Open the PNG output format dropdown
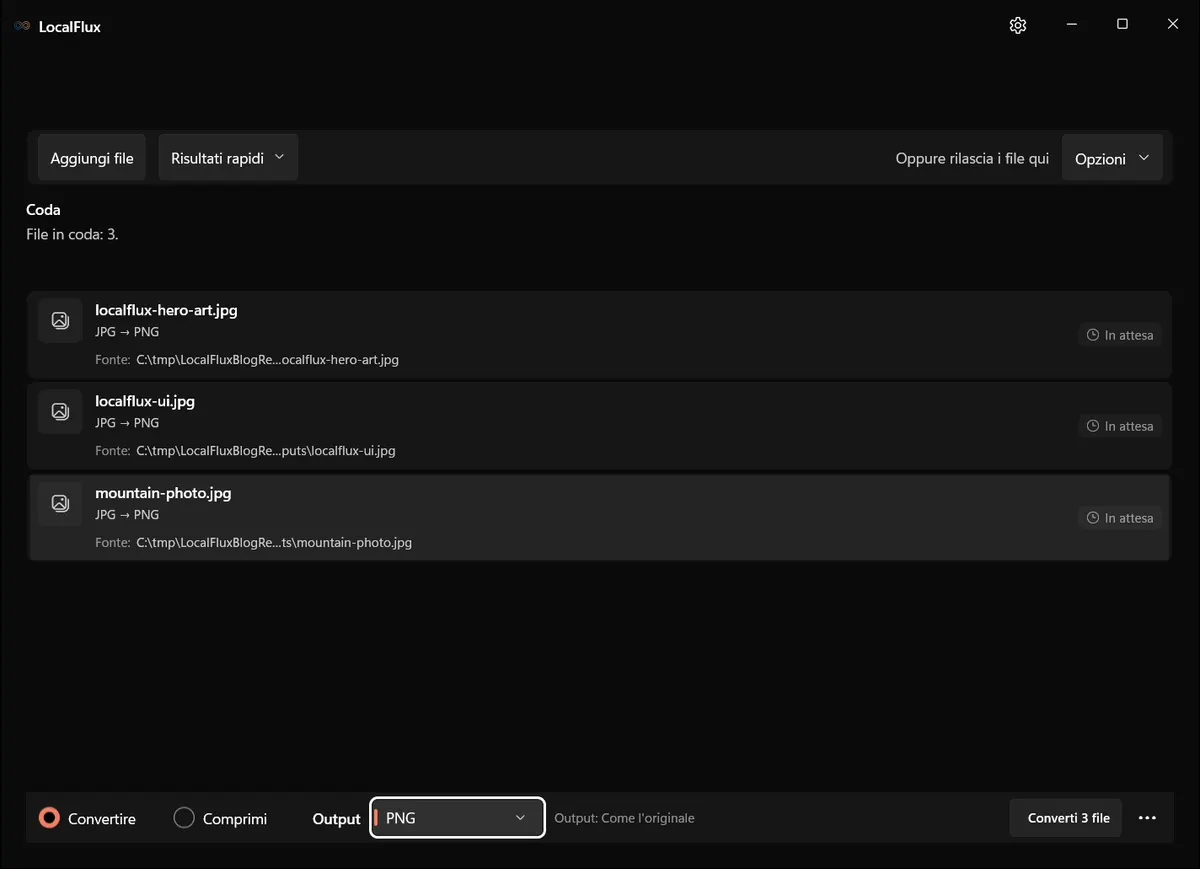Image resolution: width=1200 pixels, height=869 pixels. 458,818
